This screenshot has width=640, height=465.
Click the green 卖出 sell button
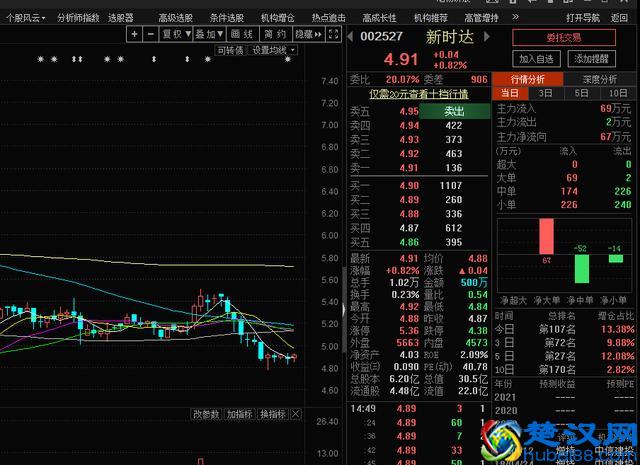tap(455, 111)
